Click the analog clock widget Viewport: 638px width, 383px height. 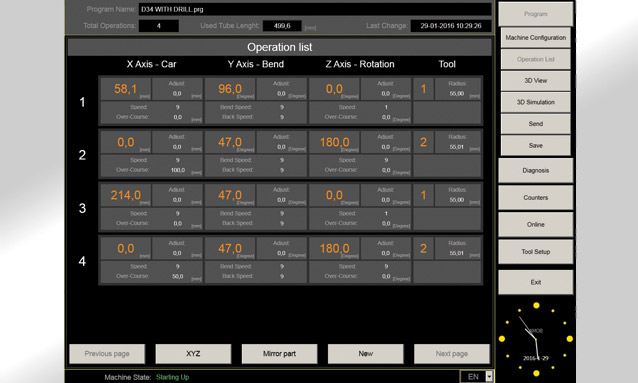point(535,339)
